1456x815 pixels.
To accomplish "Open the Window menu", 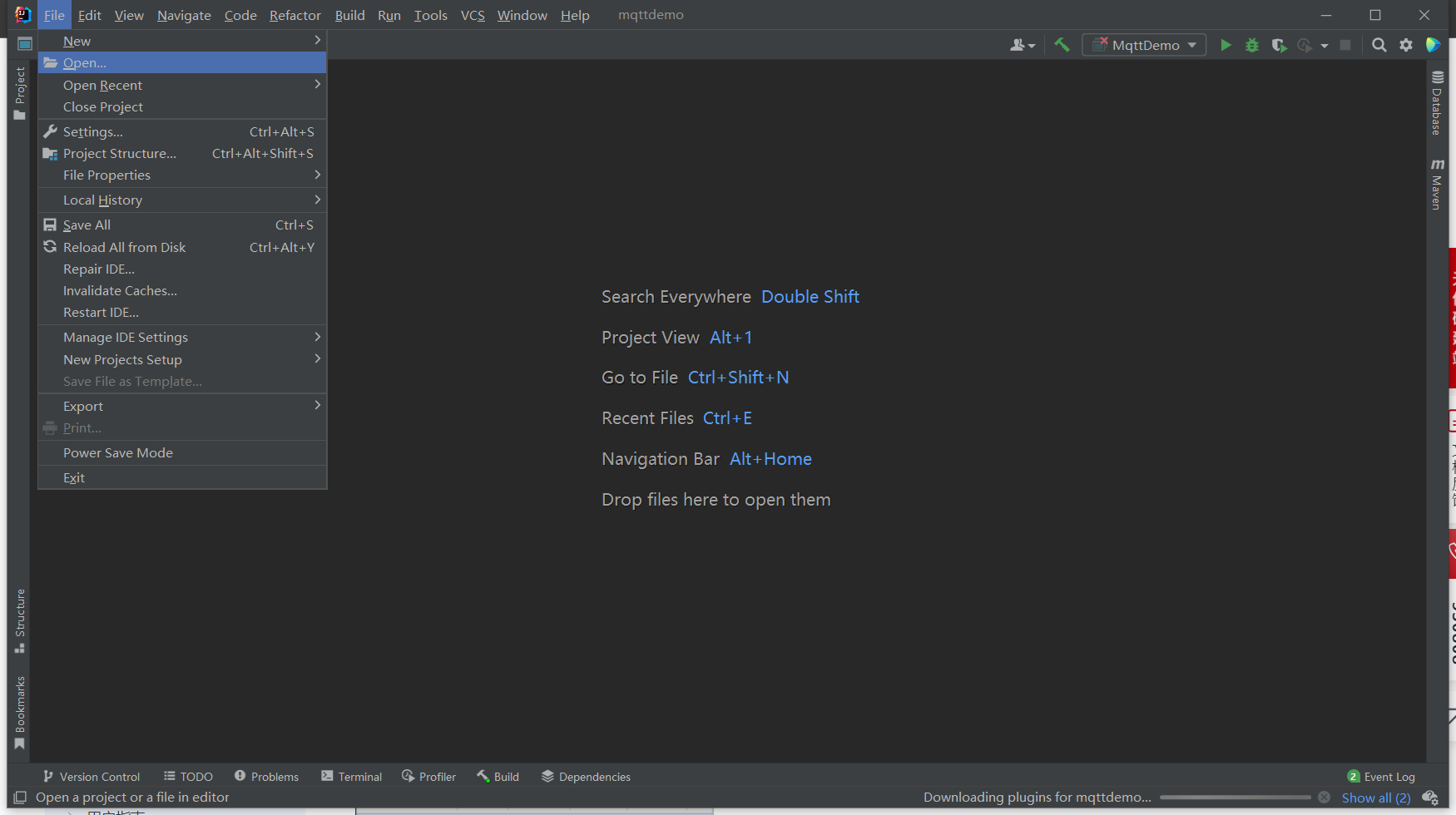I will 522,15.
